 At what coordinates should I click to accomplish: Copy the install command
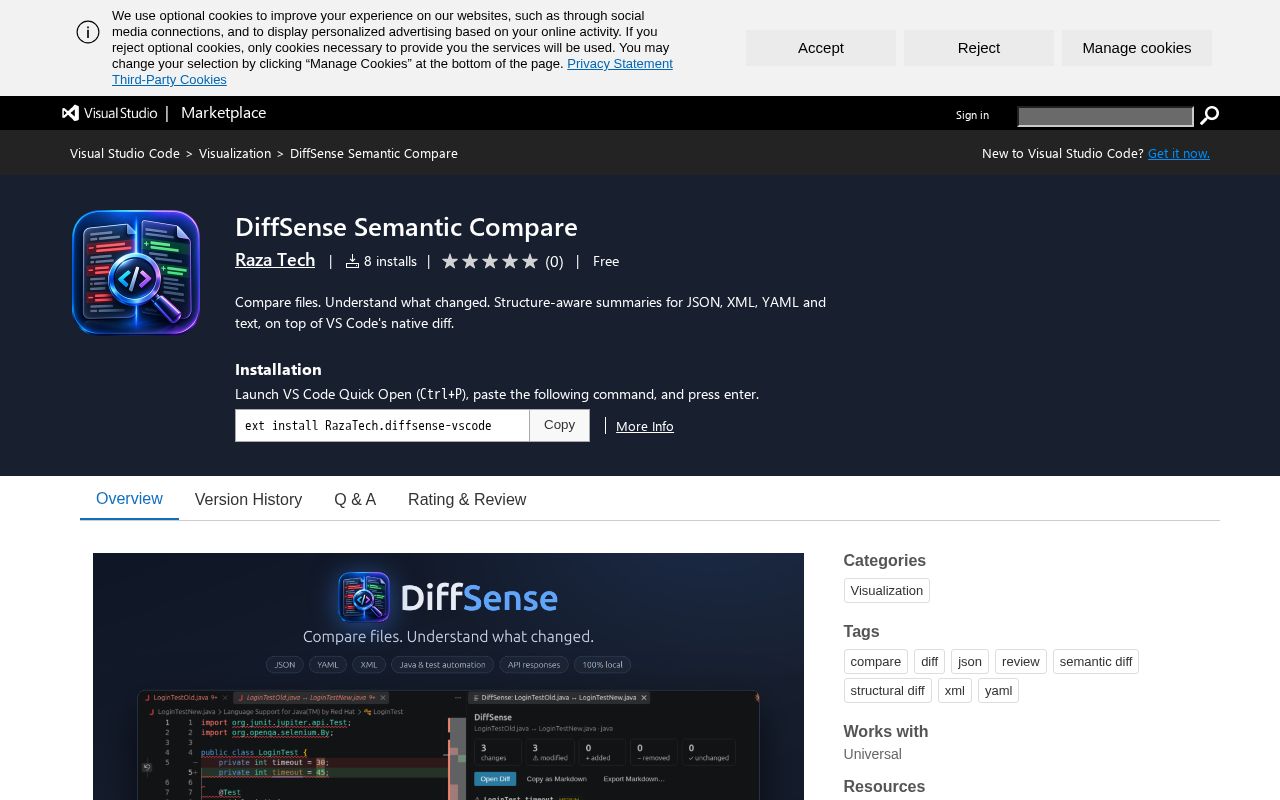tap(560, 425)
